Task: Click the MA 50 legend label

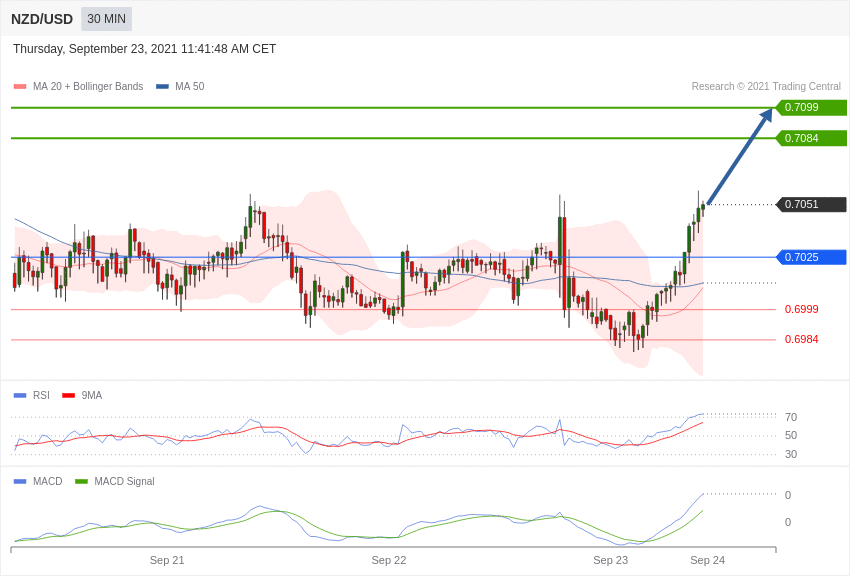Action: tap(190, 86)
